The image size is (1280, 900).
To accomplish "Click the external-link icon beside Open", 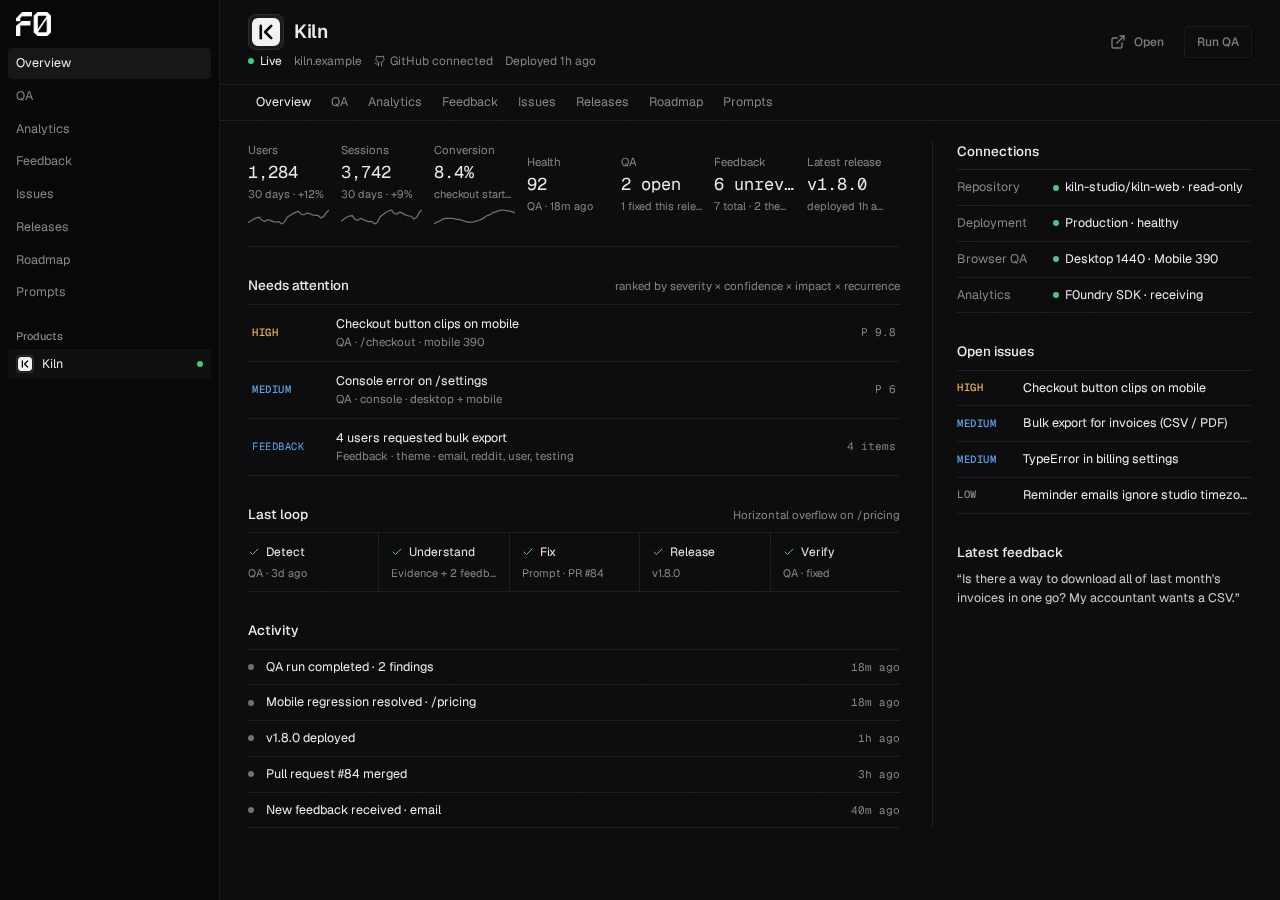I will 1118,42.
